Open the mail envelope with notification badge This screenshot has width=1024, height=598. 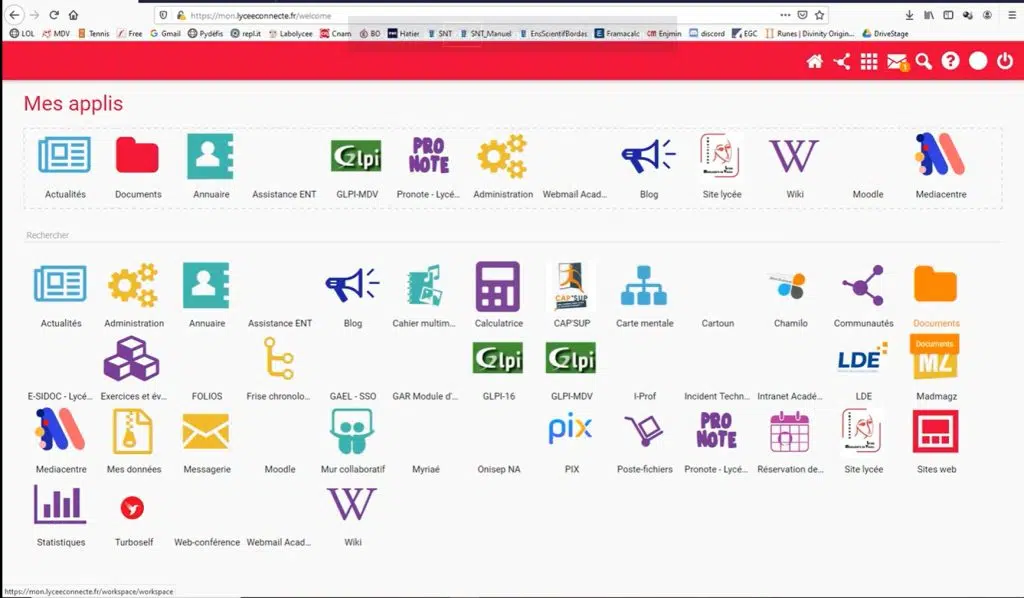897,62
